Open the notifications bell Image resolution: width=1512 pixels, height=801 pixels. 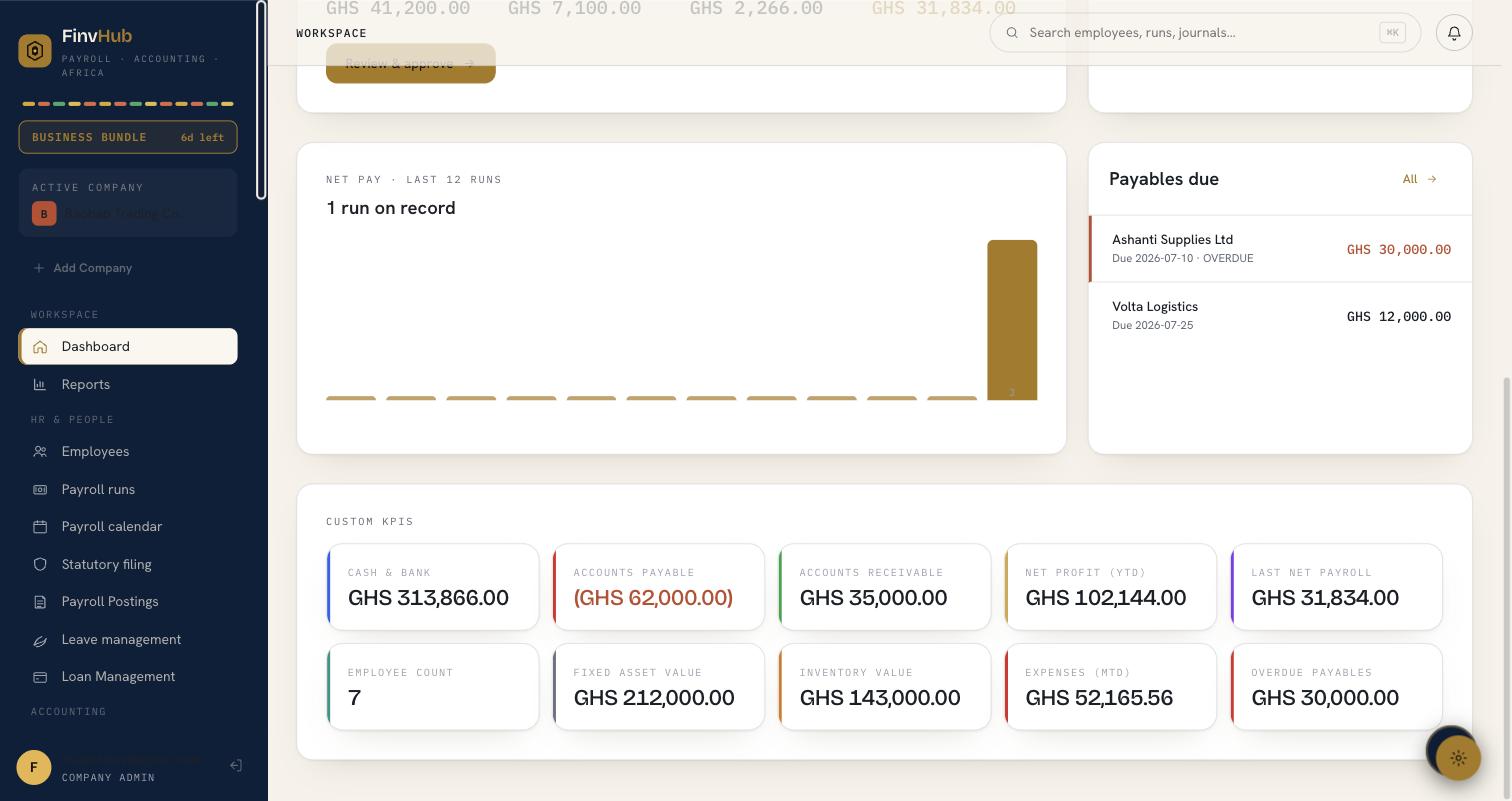(1454, 33)
